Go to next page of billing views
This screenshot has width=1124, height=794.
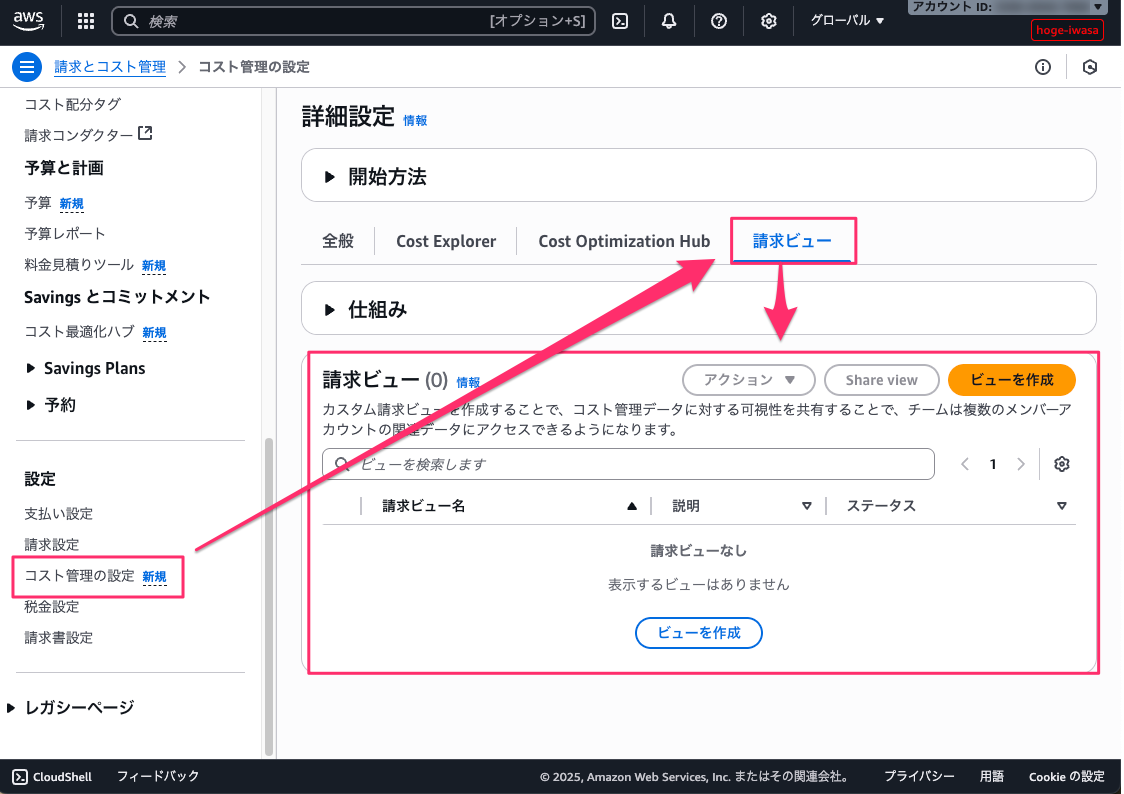[x=1021, y=464]
